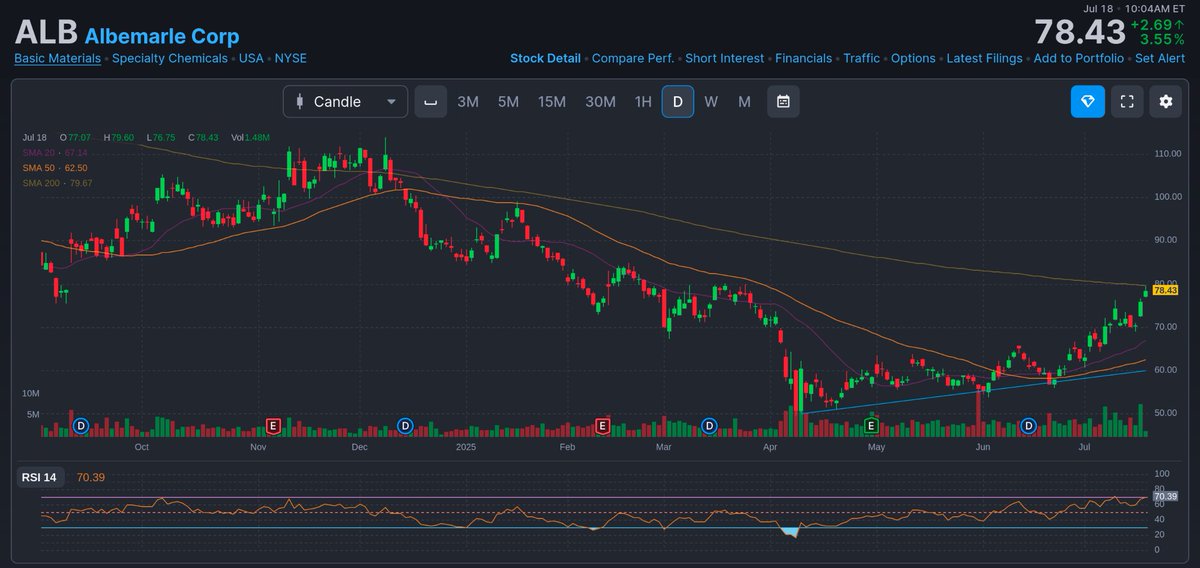This screenshot has height=568, width=1200.
Task: Open the Basic Materials sector link
Action: coord(58,58)
